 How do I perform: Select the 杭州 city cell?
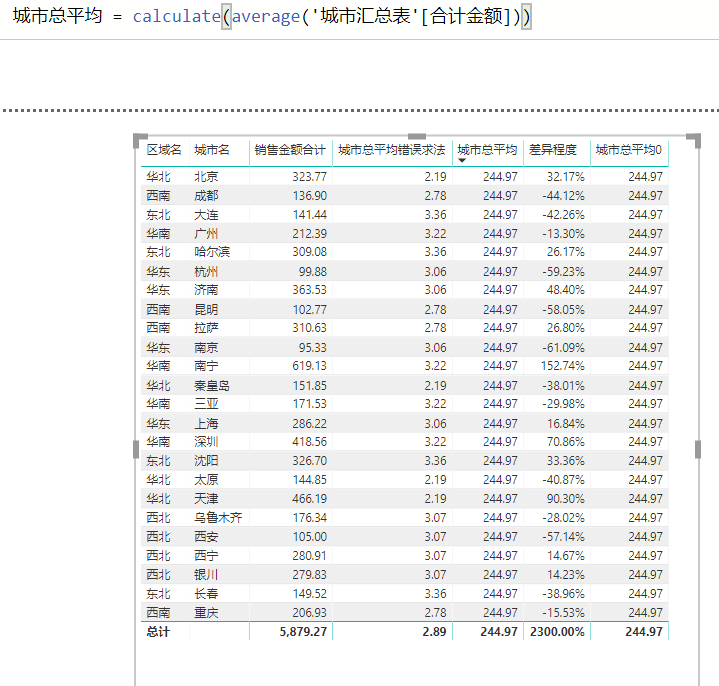pyautogui.click(x=206, y=272)
